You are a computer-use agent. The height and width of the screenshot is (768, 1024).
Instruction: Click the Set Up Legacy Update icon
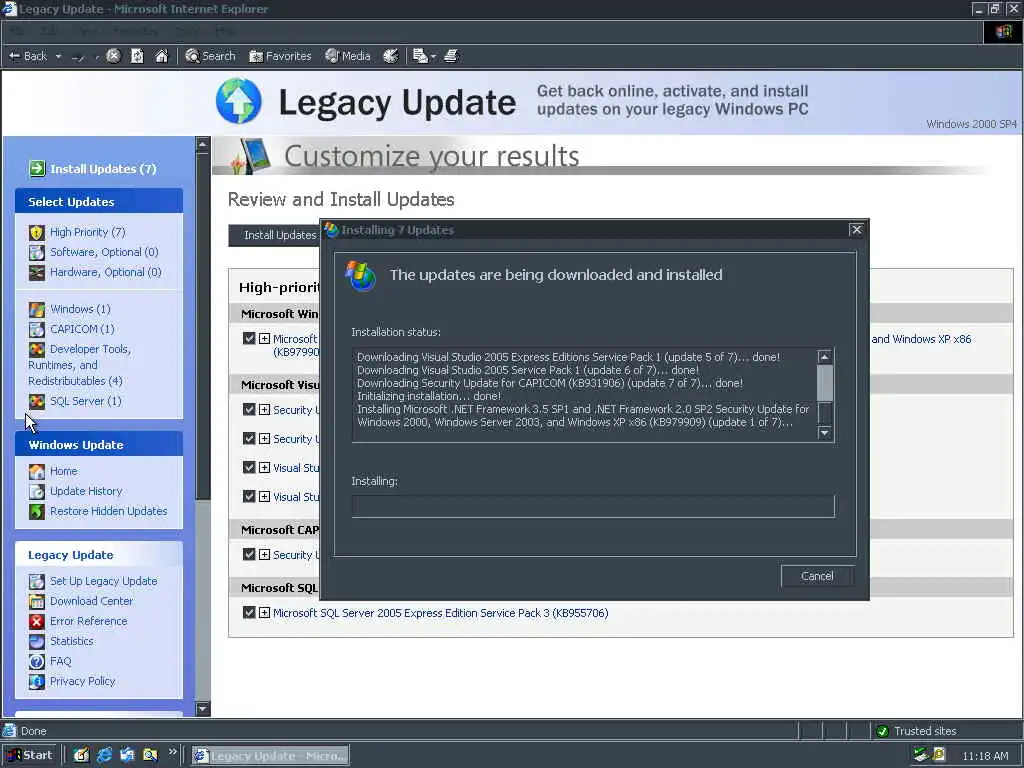37,581
